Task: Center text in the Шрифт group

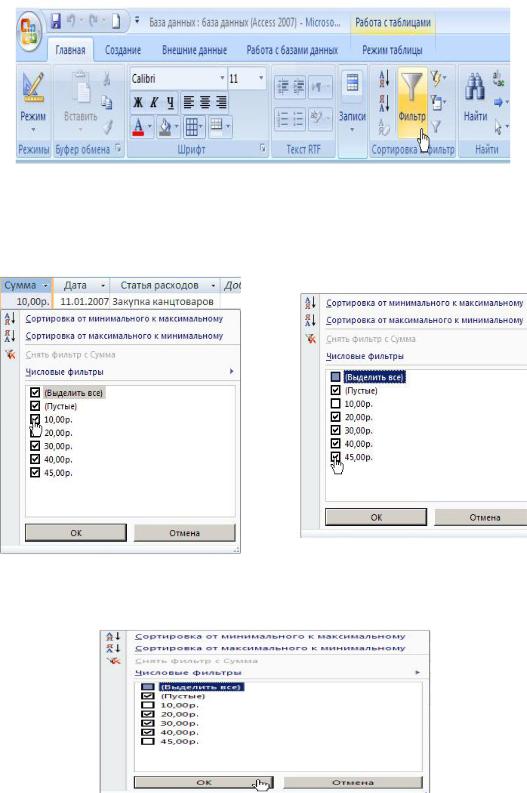Action: coord(204,103)
